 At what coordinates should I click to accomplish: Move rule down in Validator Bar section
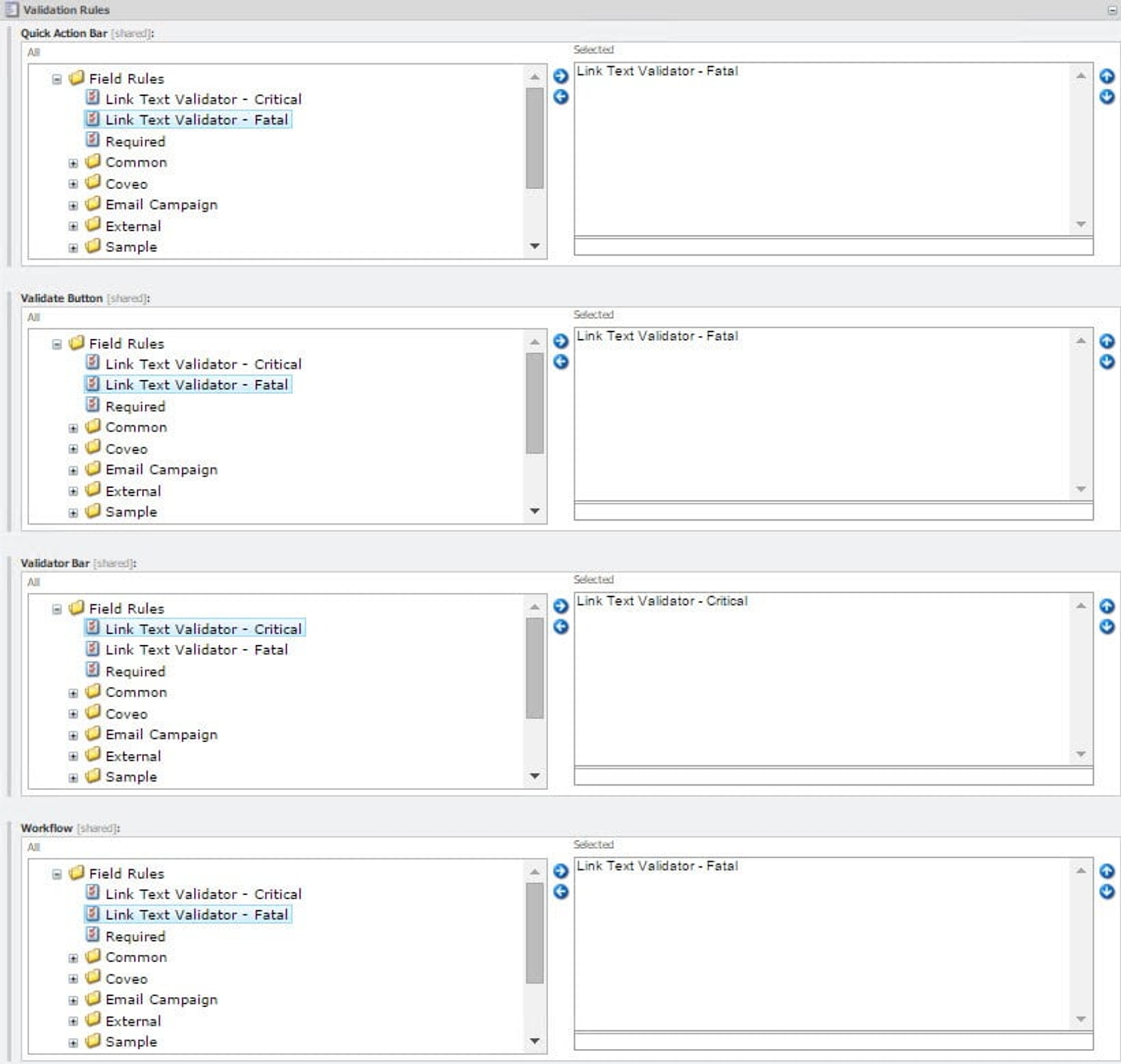click(1107, 627)
